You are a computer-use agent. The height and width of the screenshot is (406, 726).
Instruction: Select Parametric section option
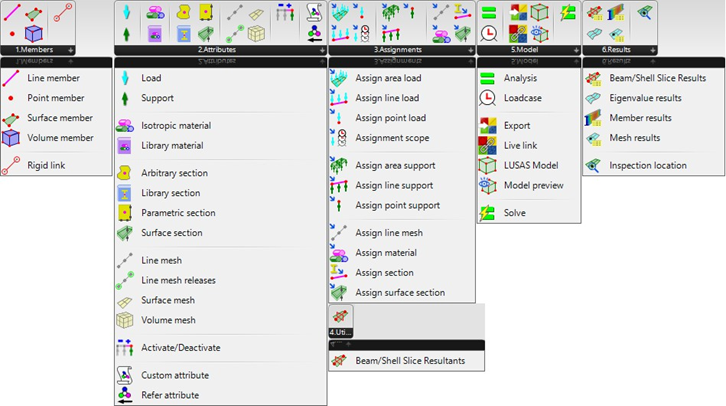coord(176,213)
